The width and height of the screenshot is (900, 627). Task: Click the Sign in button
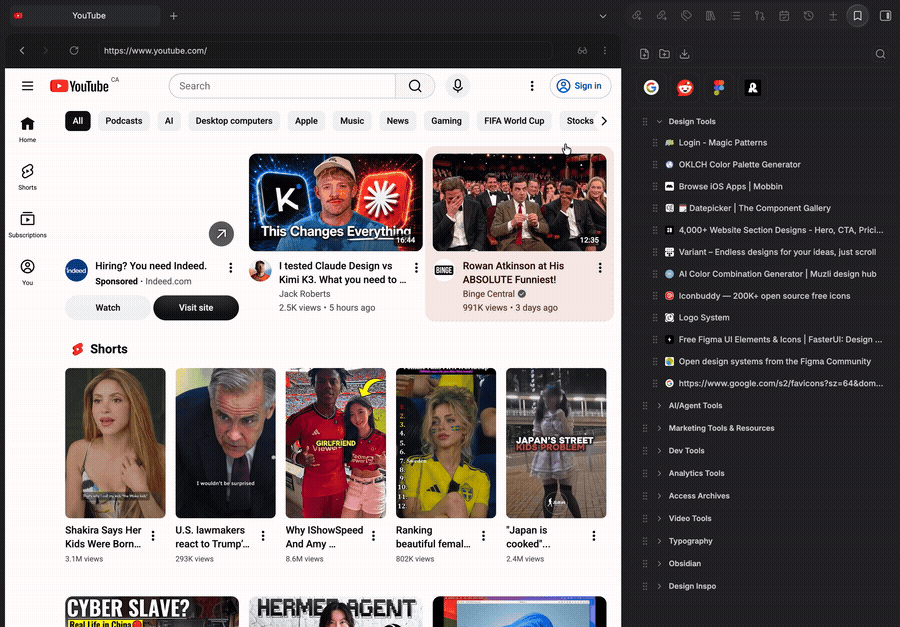pyautogui.click(x=580, y=86)
